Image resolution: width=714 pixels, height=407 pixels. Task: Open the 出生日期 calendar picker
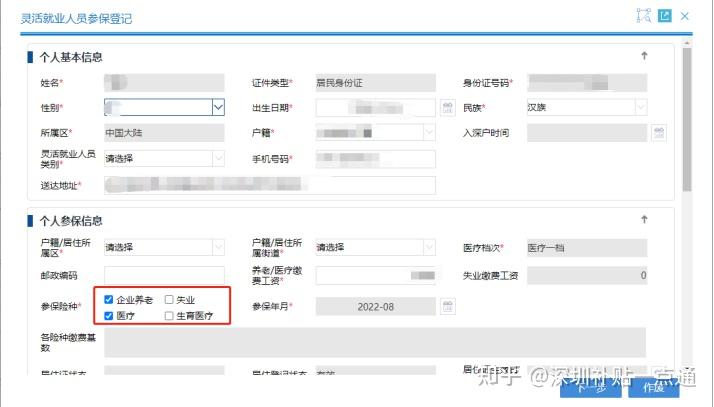pos(448,107)
